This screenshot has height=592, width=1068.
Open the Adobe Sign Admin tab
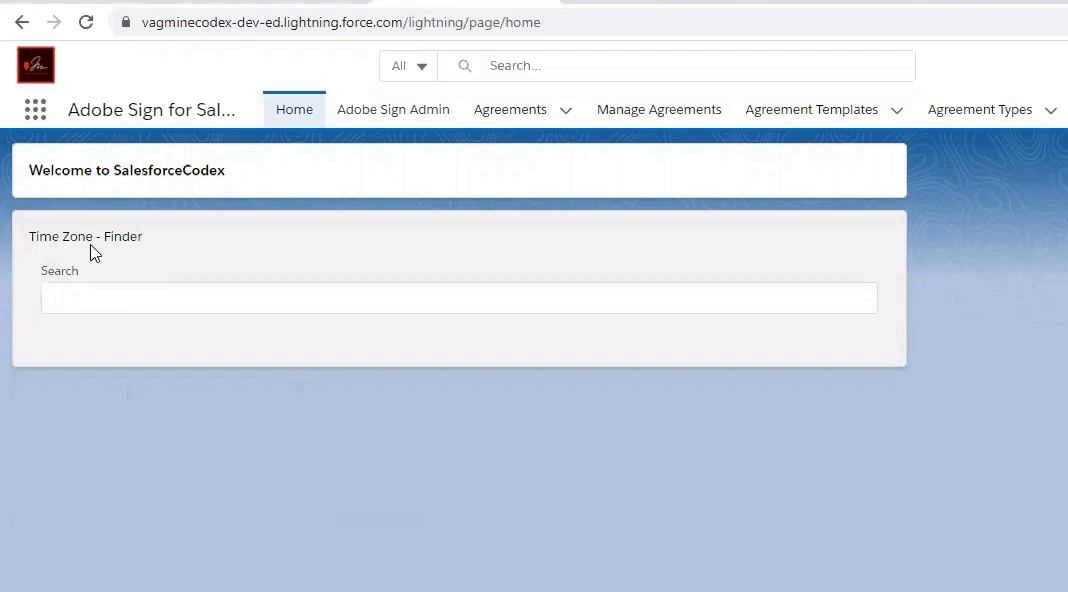coord(393,110)
